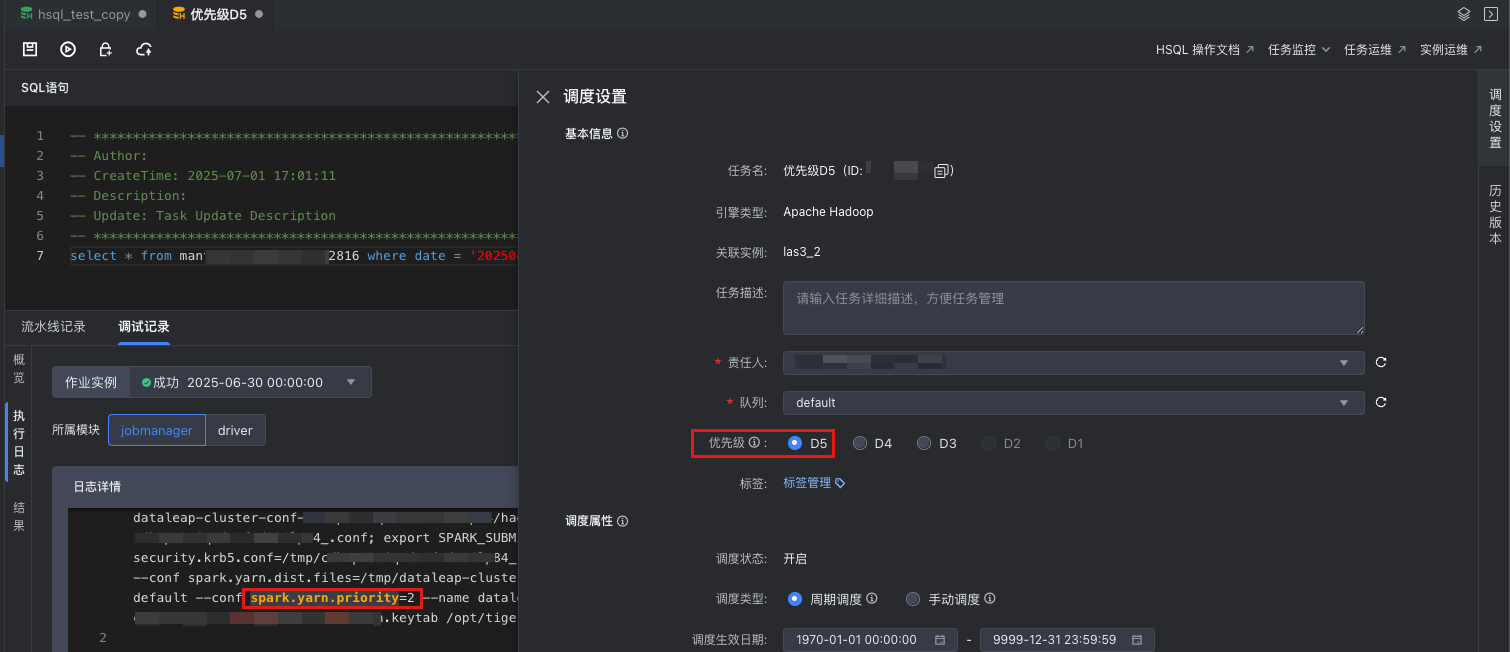The width and height of the screenshot is (1510, 652).
Task: Open the 队列 default dropdown
Action: [1072, 402]
